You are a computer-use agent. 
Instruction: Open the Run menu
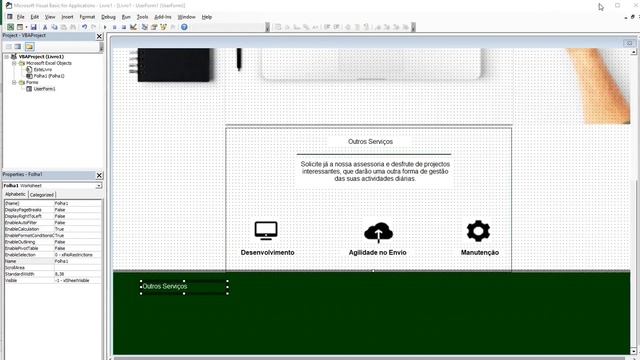pyautogui.click(x=126, y=17)
